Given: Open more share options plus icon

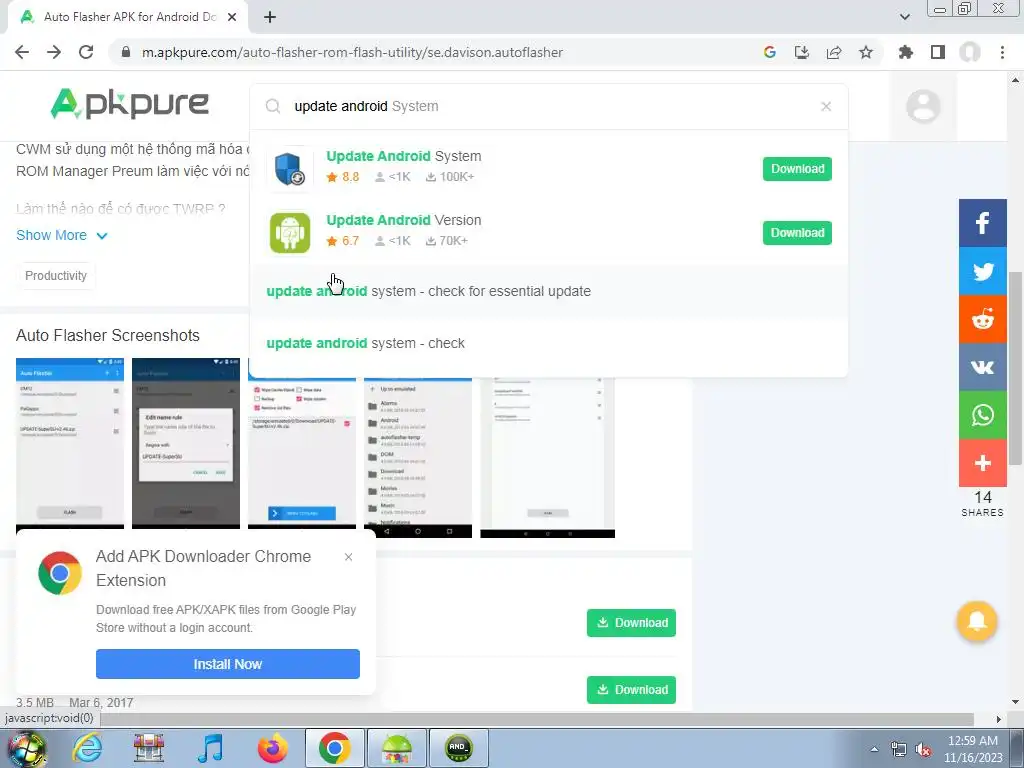Looking at the screenshot, I should 982,463.
